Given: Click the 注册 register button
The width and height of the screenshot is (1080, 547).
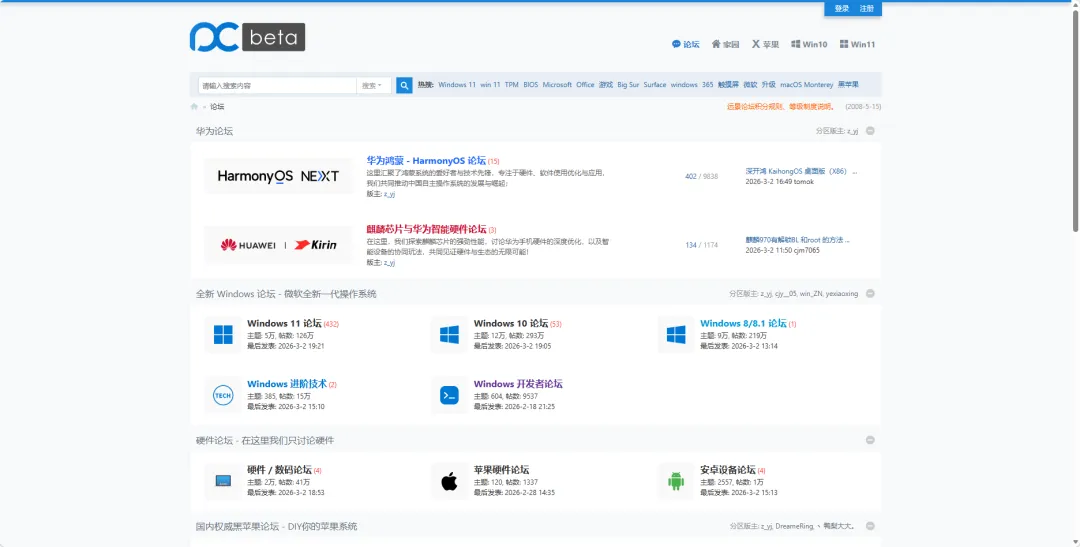Looking at the screenshot, I should [x=866, y=9].
